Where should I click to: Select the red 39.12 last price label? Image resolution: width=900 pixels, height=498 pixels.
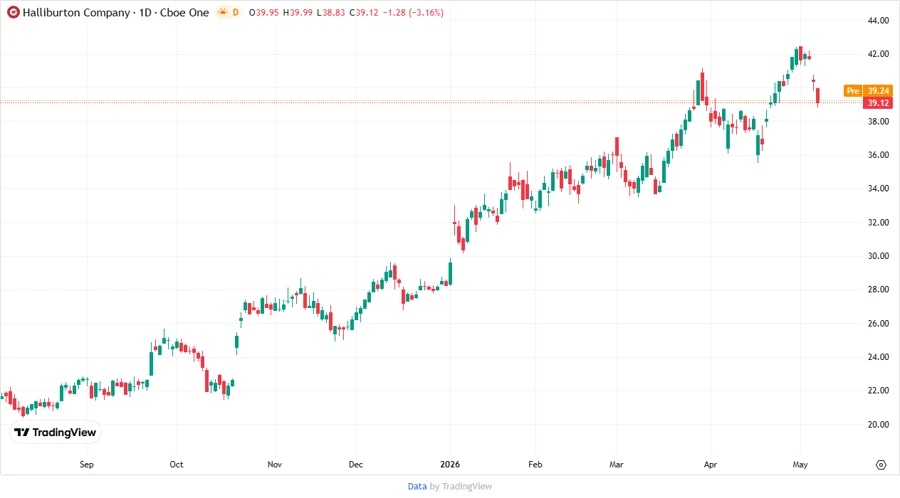(x=878, y=103)
